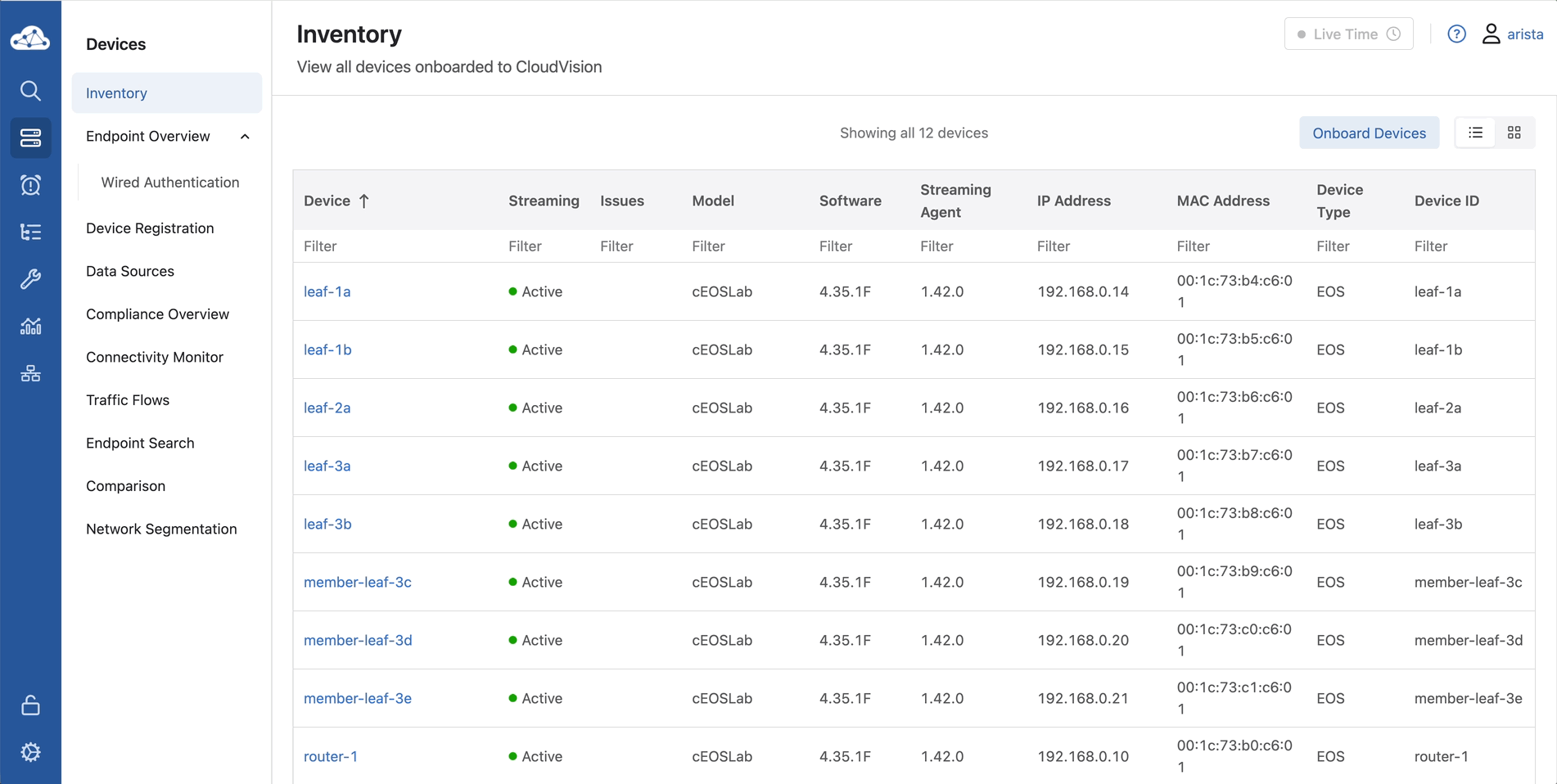Open device member-leaf-3c link
The width and height of the screenshot is (1557, 784).
(x=358, y=583)
